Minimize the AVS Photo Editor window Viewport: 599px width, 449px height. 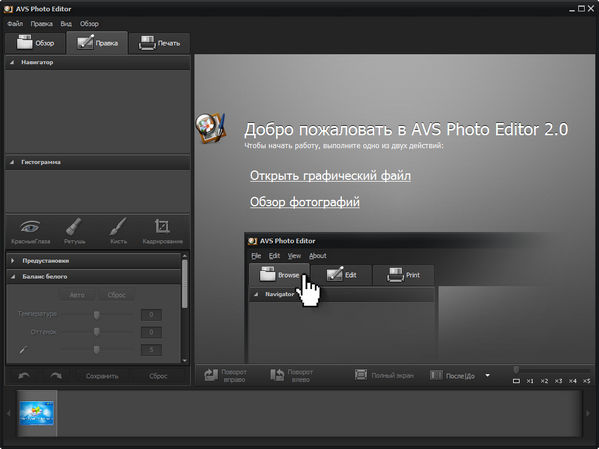click(x=571, y=9)
